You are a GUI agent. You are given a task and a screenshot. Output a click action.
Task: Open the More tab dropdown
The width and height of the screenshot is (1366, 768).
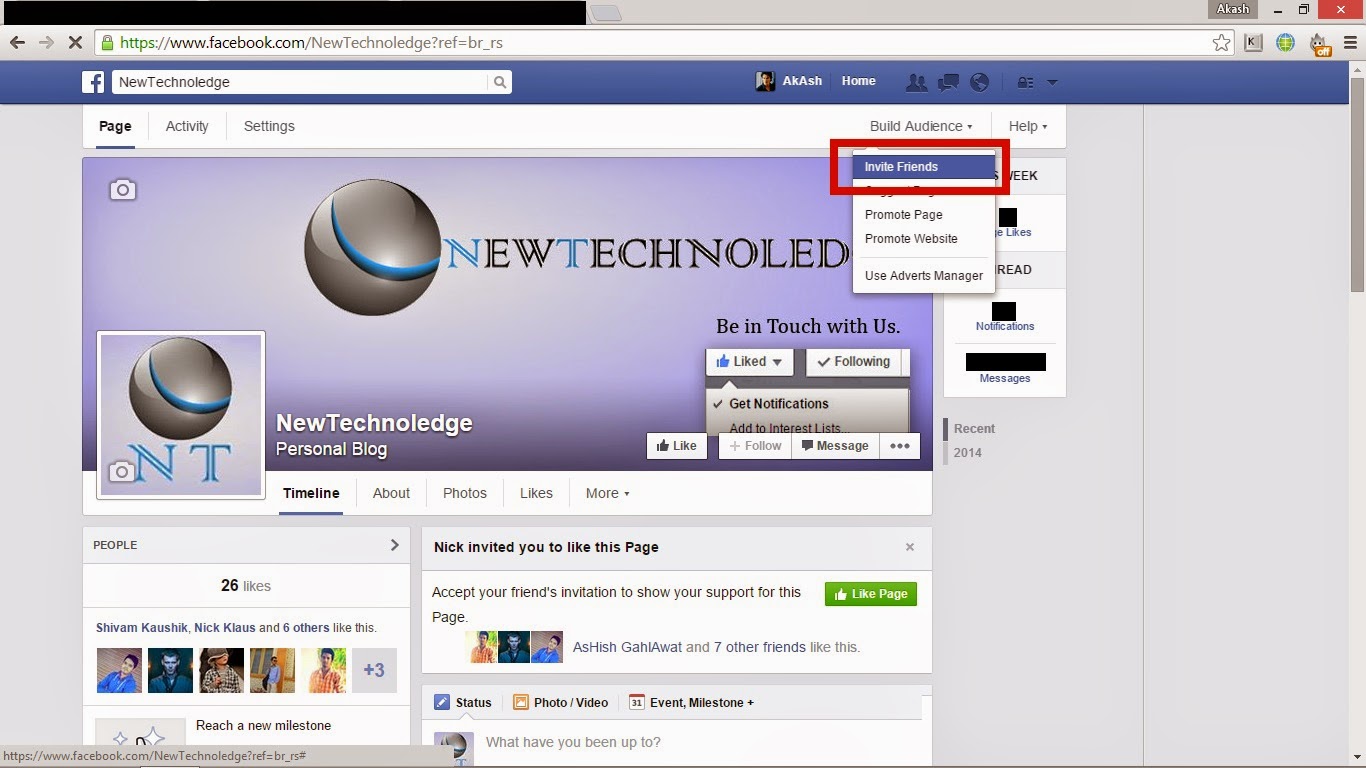click(608, 493)
